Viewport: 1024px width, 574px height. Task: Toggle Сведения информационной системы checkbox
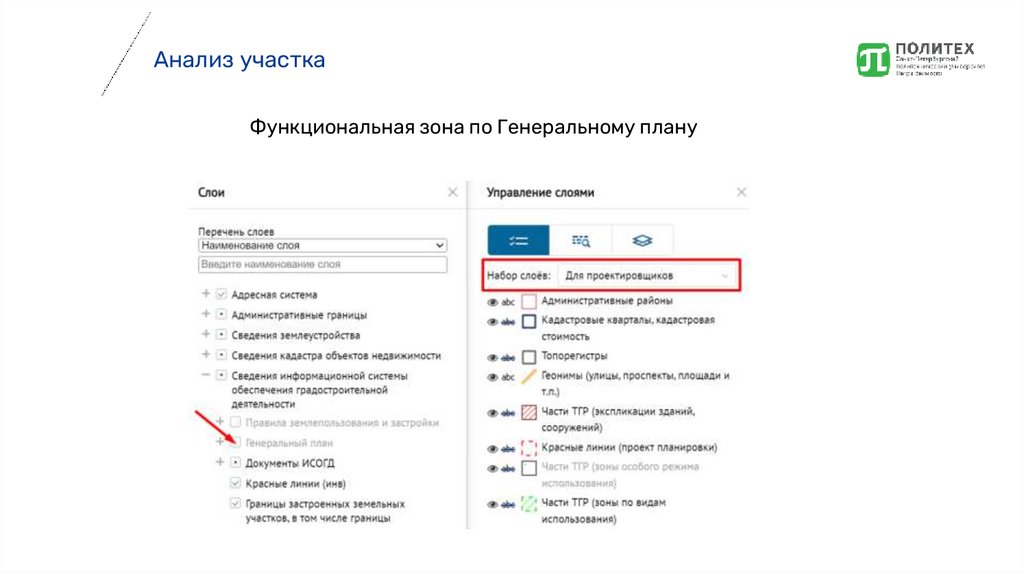tap(221, 375)
